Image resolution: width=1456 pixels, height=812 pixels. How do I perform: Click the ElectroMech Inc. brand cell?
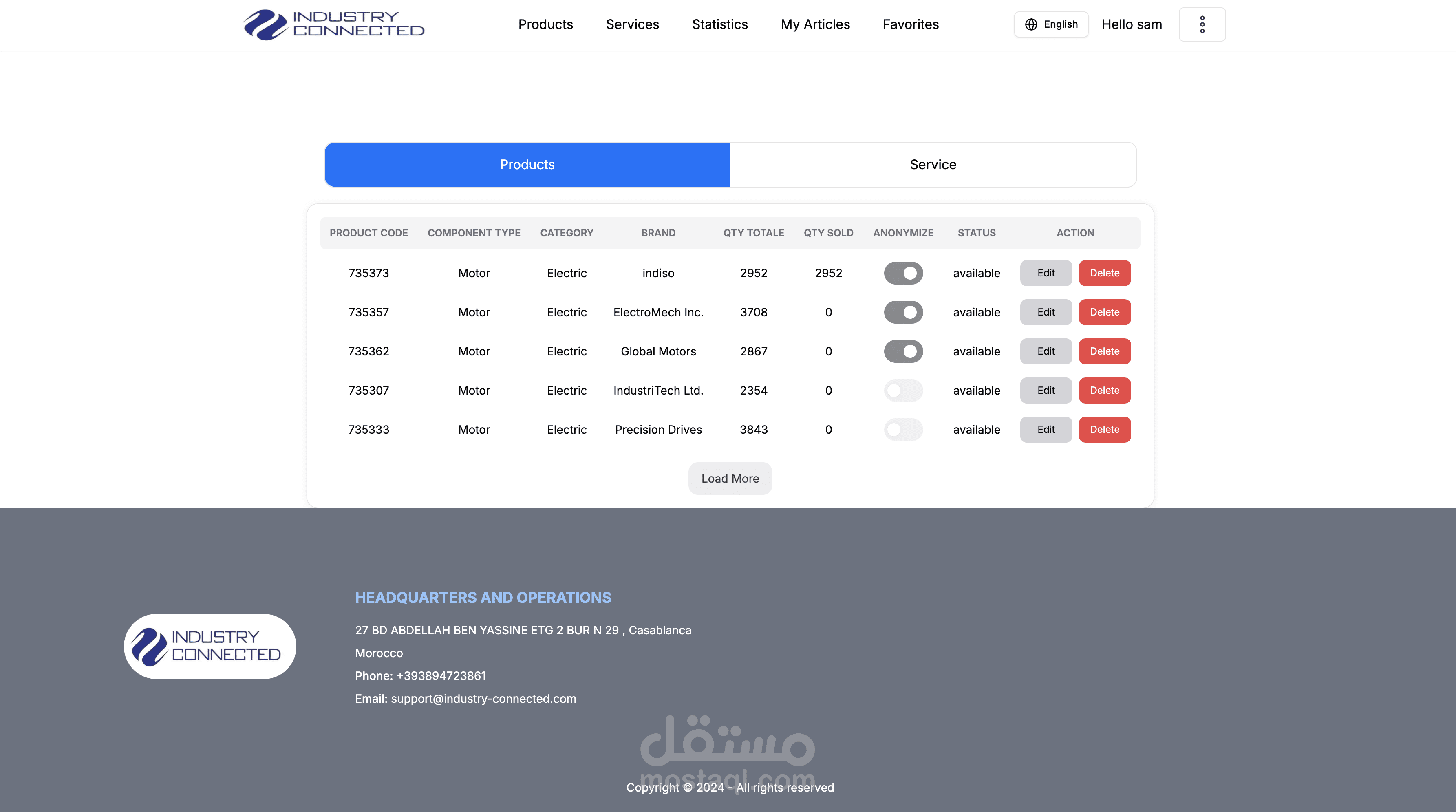pos(658,312)
